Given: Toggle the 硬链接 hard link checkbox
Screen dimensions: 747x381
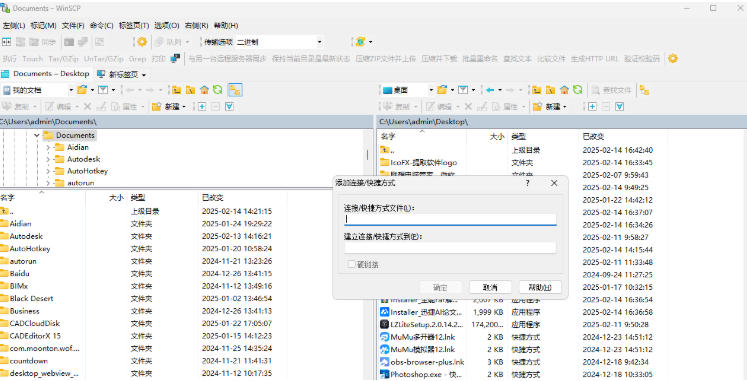Looking at the screenshot, I should tap(352, 264).
